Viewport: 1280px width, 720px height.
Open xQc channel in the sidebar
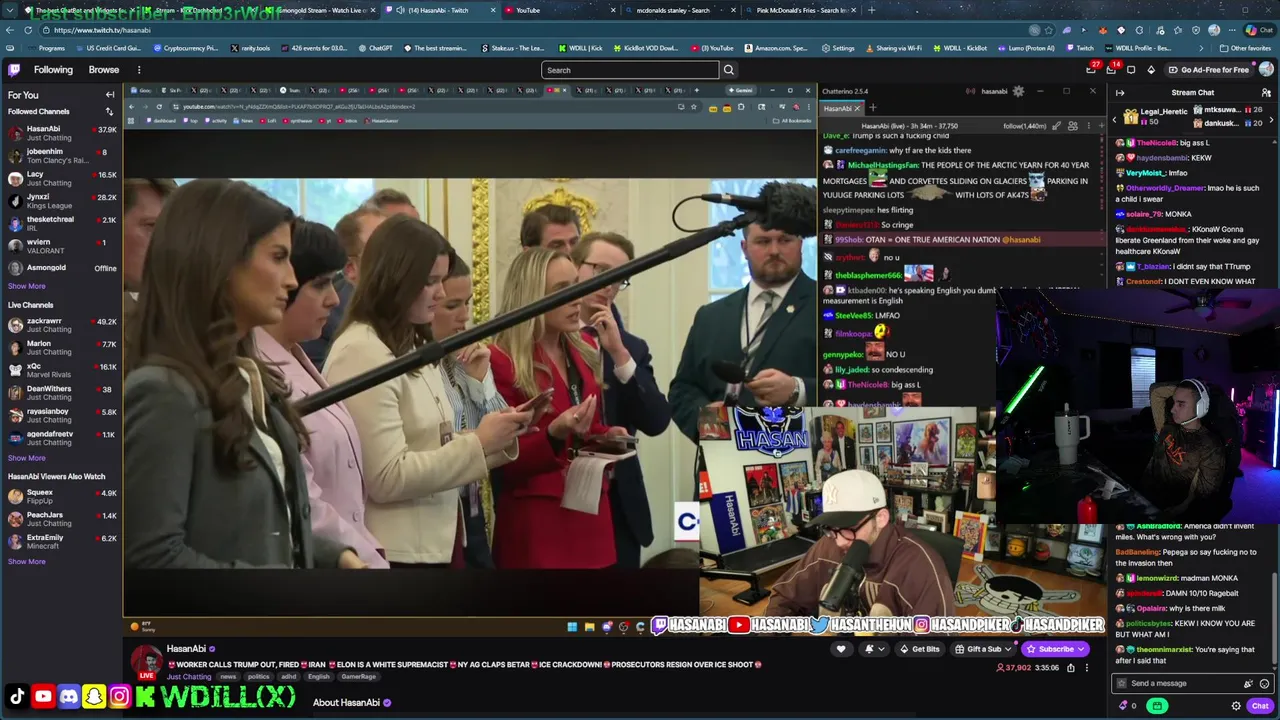coord(62,370)
